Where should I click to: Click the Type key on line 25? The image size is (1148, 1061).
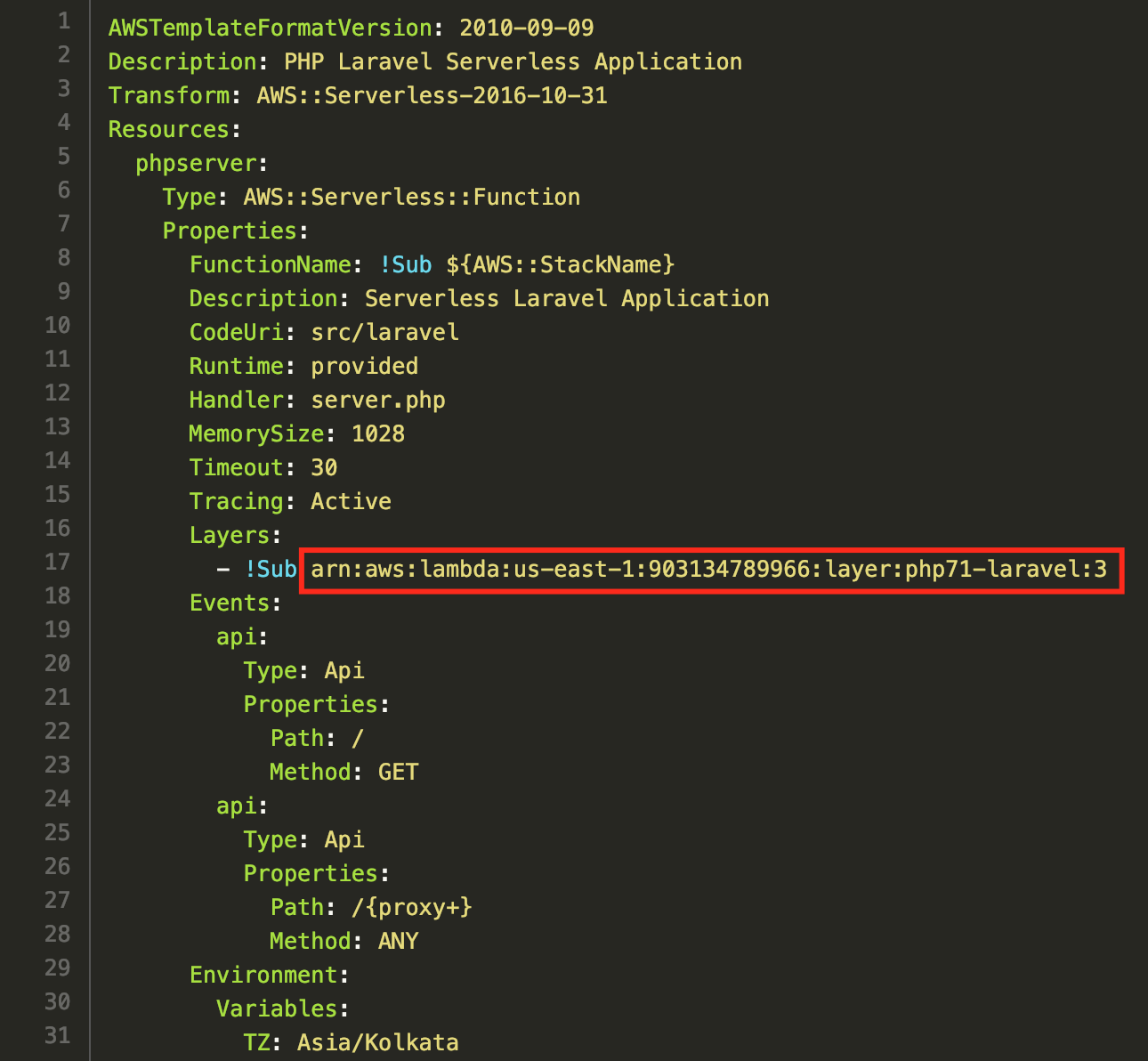(x=271, y=839)
